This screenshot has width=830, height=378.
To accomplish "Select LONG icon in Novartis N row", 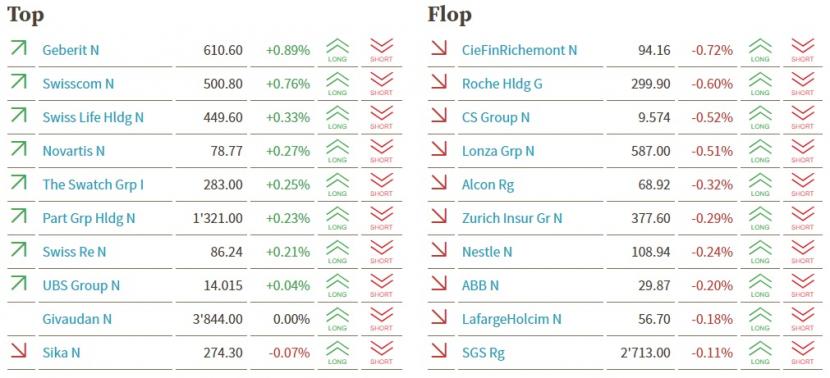I will [x=337, y=151].
